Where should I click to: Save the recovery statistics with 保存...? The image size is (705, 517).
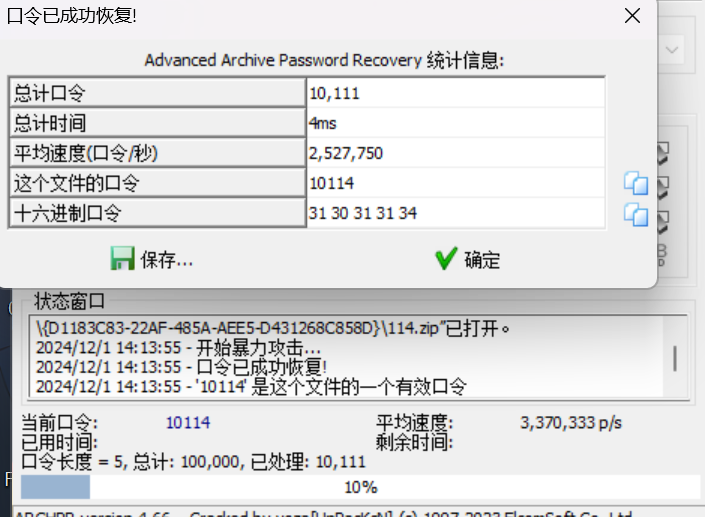coord(152,259)
